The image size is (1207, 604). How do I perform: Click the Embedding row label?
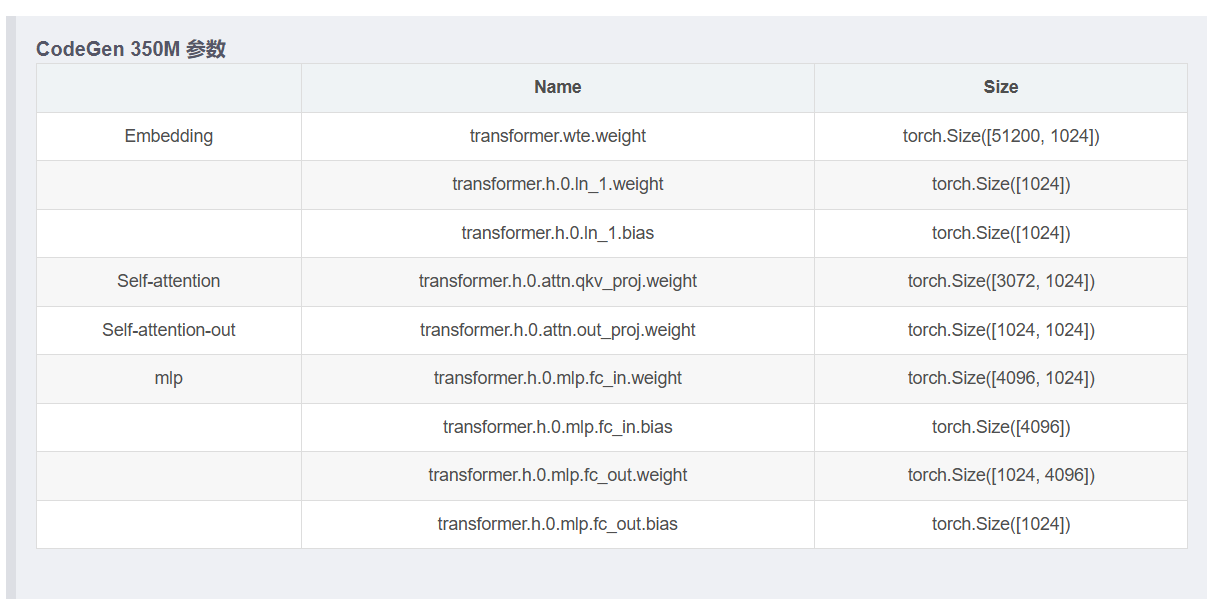(x=169, y=136)
